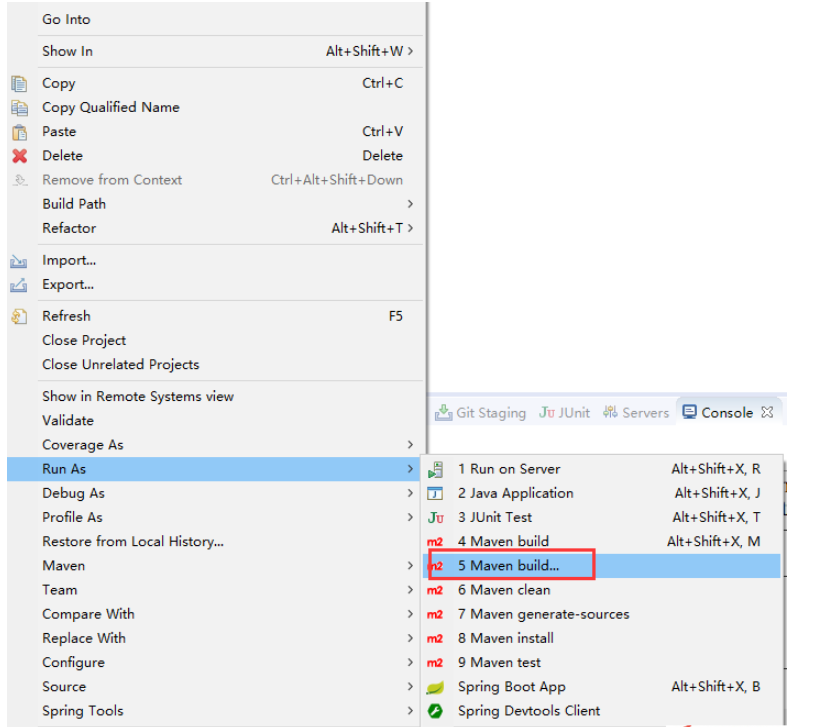Click the Spring Devtools Client green icon
Image resolution: width=813 pixels, height=727 pixels.
click(x=436, y=711)
